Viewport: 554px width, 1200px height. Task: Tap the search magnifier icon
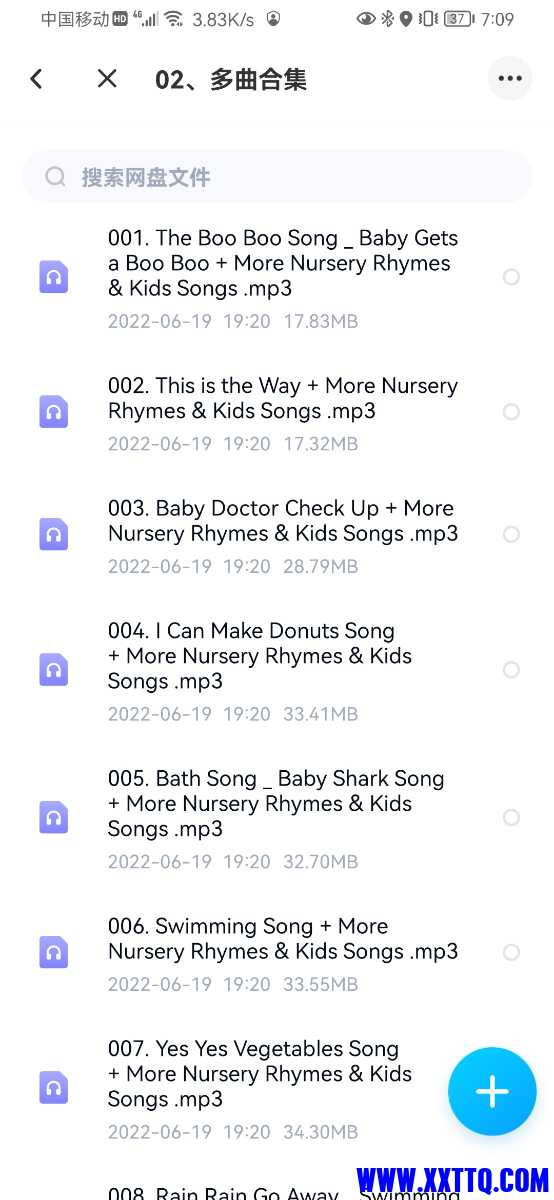[x=56, y=177]
